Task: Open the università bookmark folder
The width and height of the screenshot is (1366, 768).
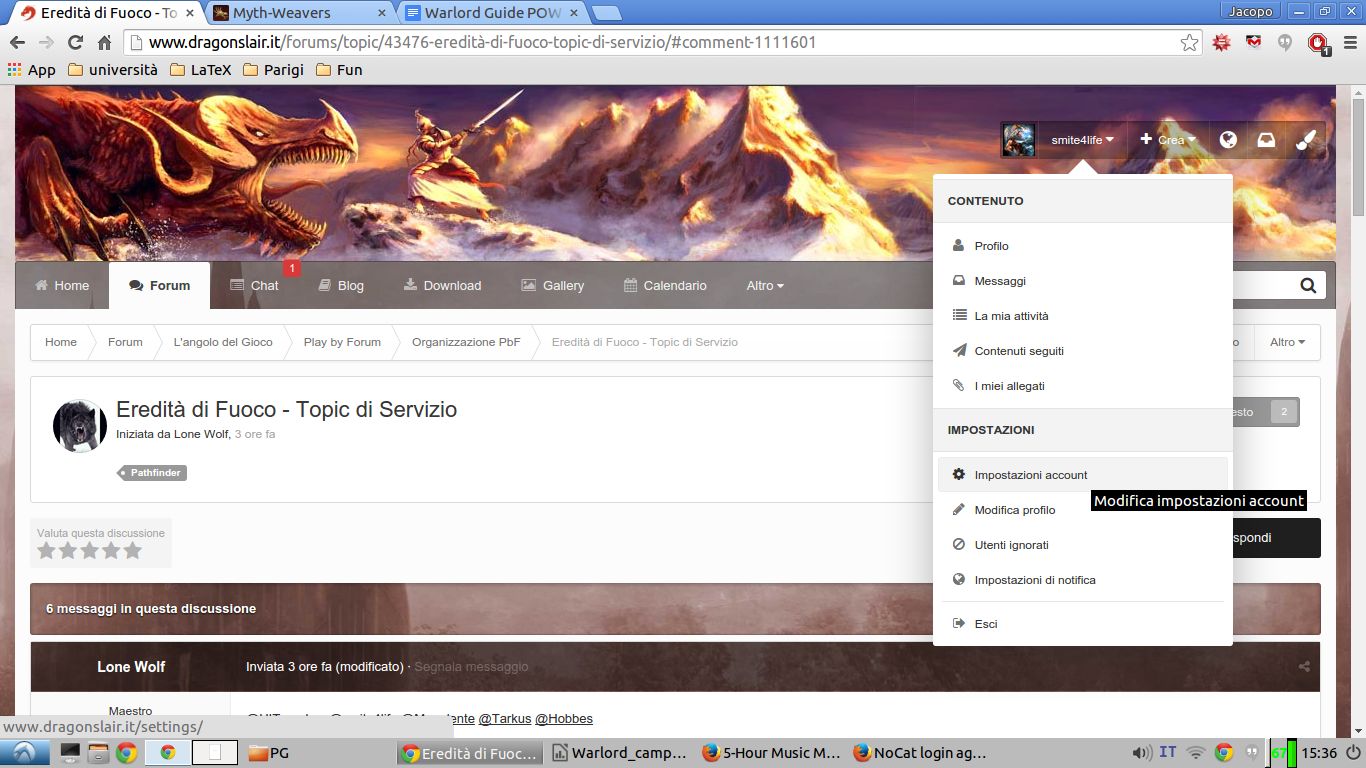Action: click(112, 70)
